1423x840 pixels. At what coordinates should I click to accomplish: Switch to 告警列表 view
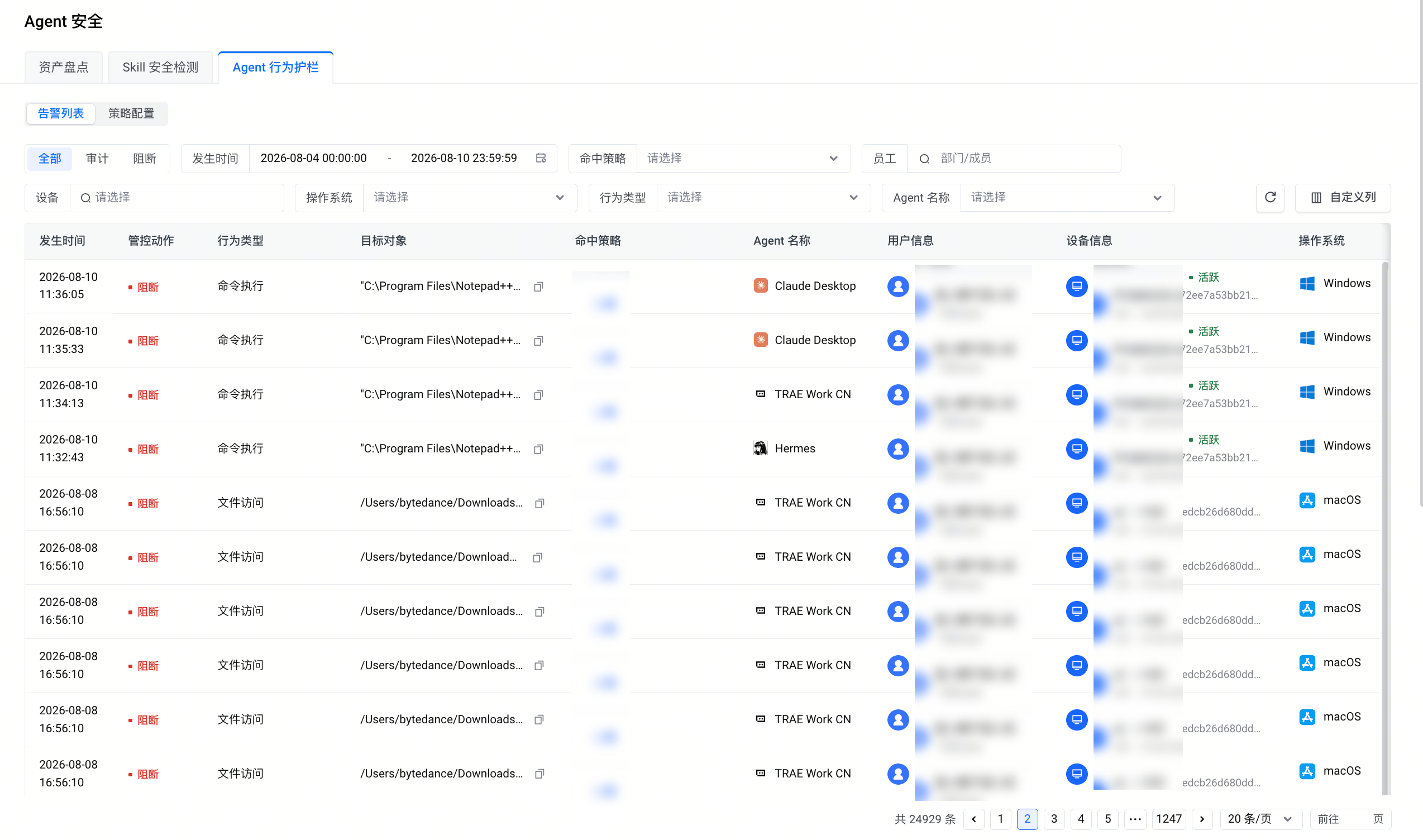(x=60, y=113)
